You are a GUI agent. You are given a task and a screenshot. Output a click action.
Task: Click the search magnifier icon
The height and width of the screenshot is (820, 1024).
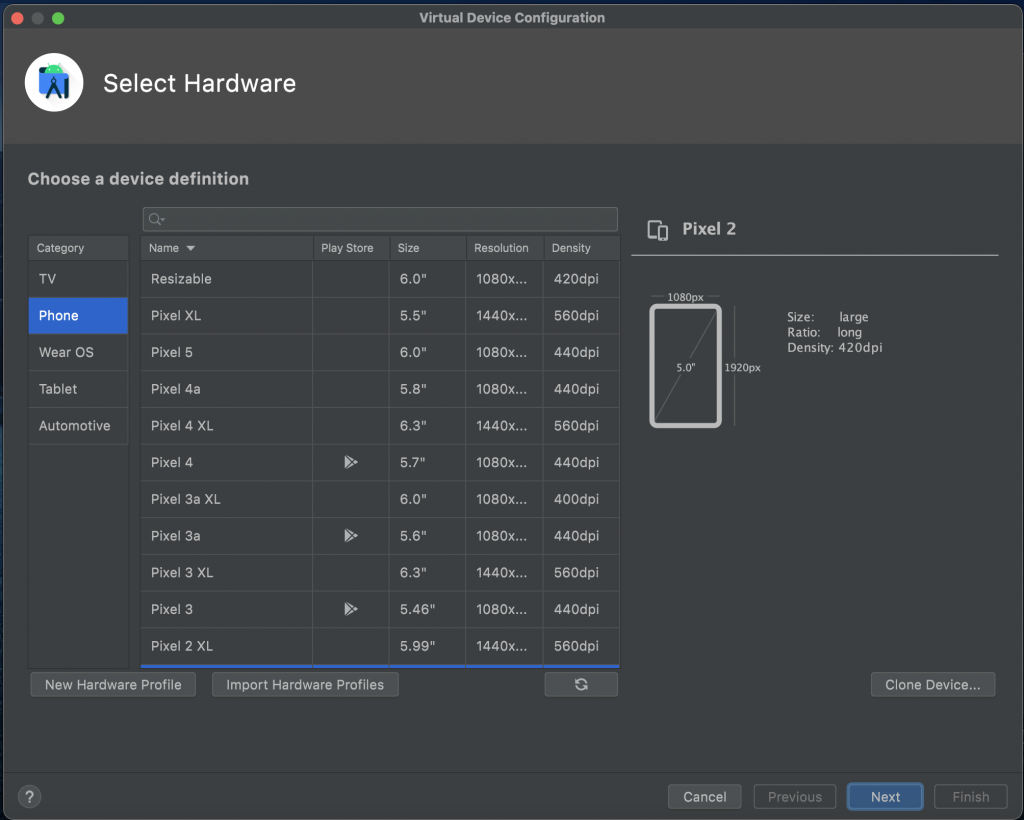156,220
